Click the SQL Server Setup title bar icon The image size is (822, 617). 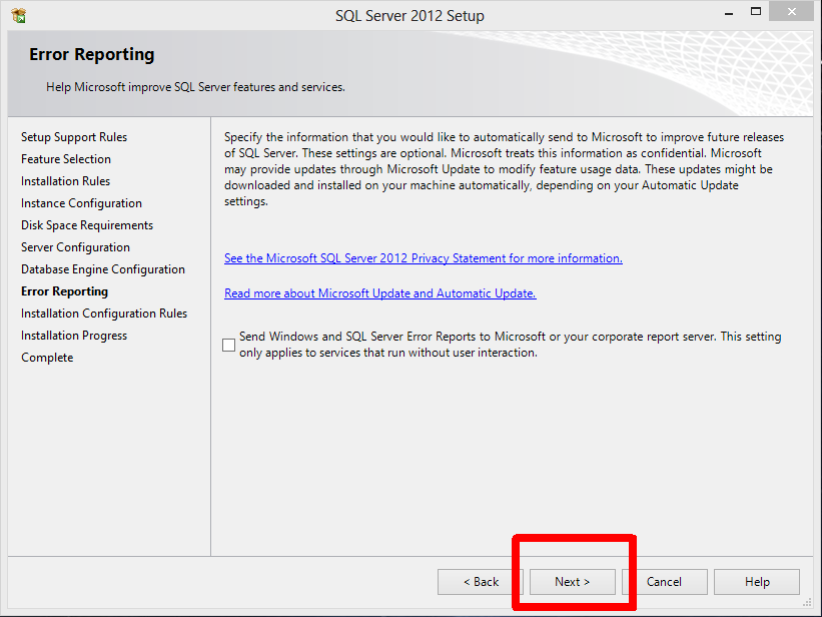tap(18, 16)
